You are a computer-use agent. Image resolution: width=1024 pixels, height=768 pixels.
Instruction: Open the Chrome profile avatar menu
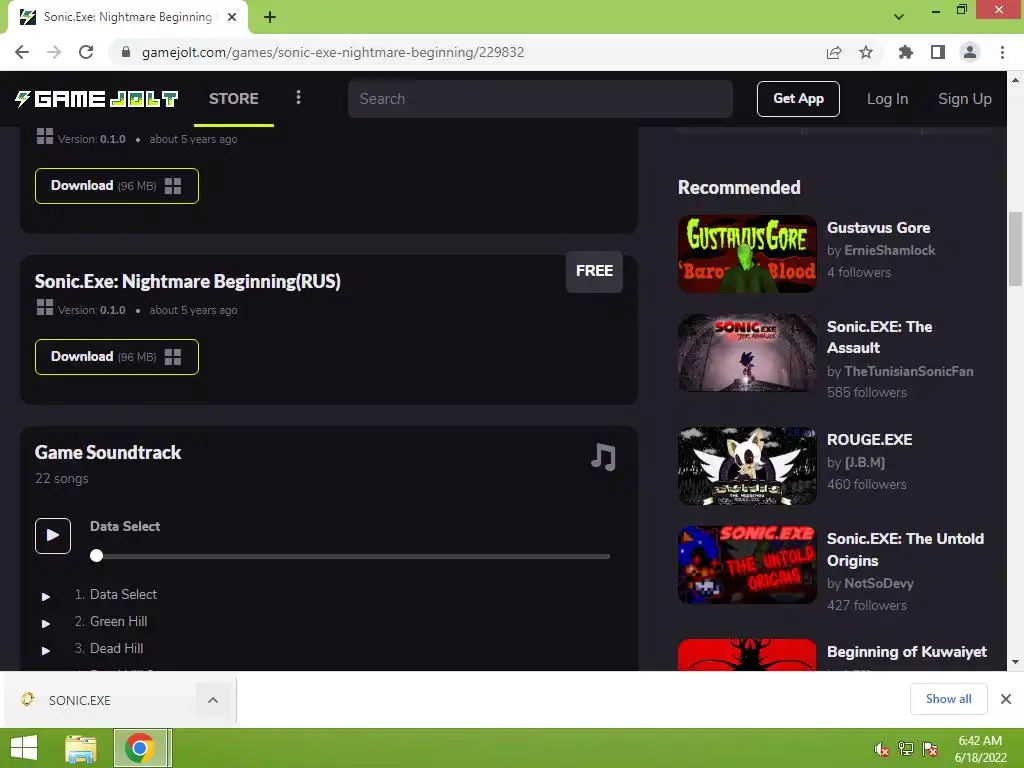pos(970,52)
